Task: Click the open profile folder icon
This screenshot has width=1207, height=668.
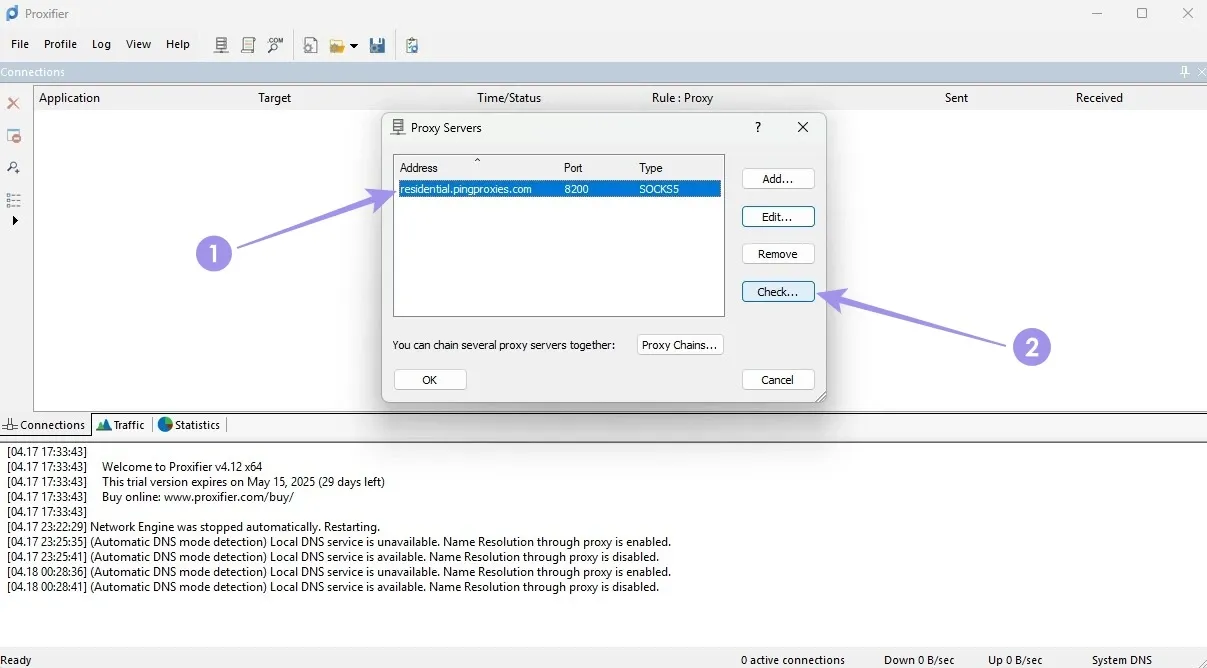Action: tap(337, 46)
